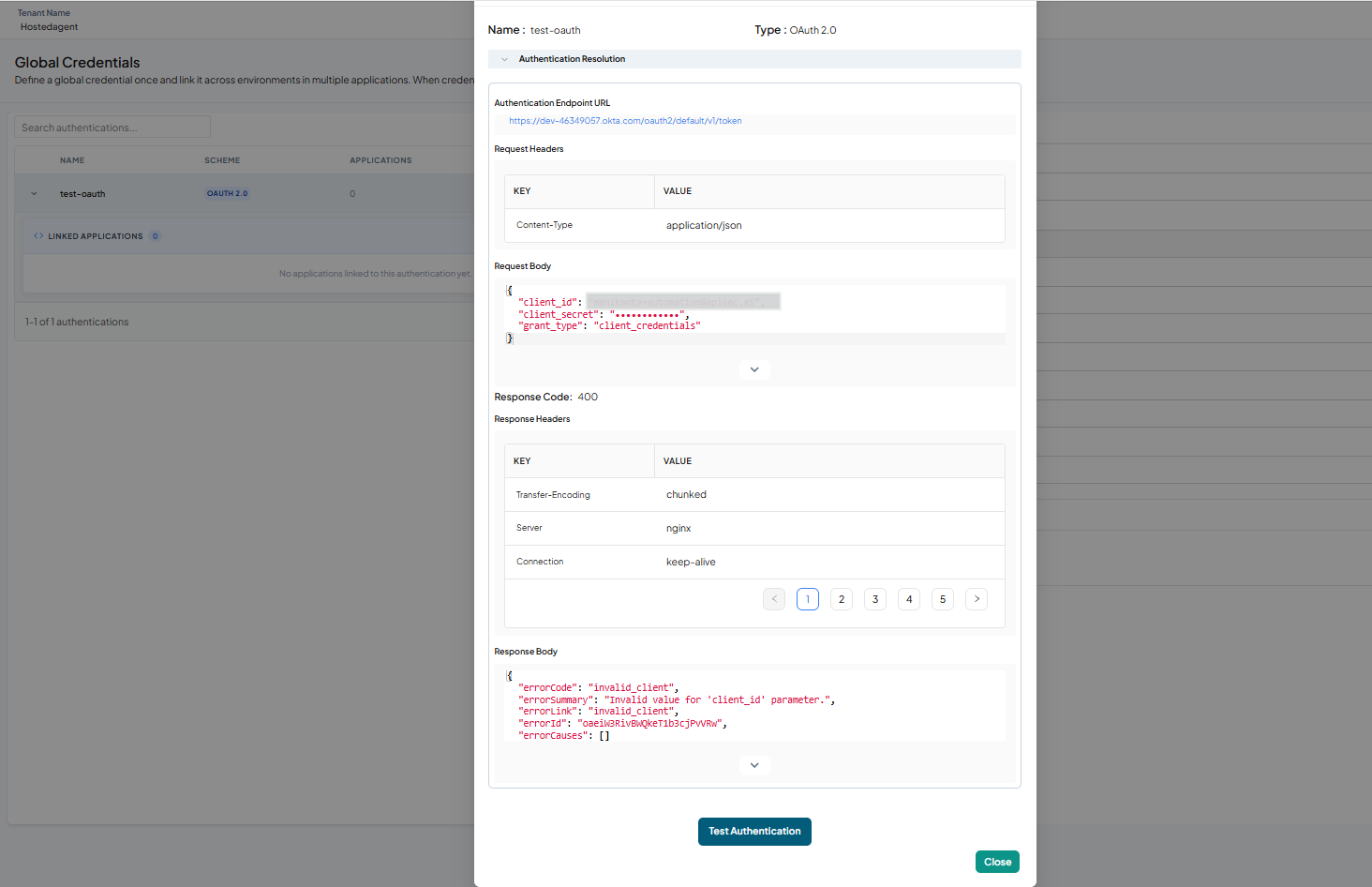
Task: Select page 4 of response headers
Action: click(x=909, y=599)
